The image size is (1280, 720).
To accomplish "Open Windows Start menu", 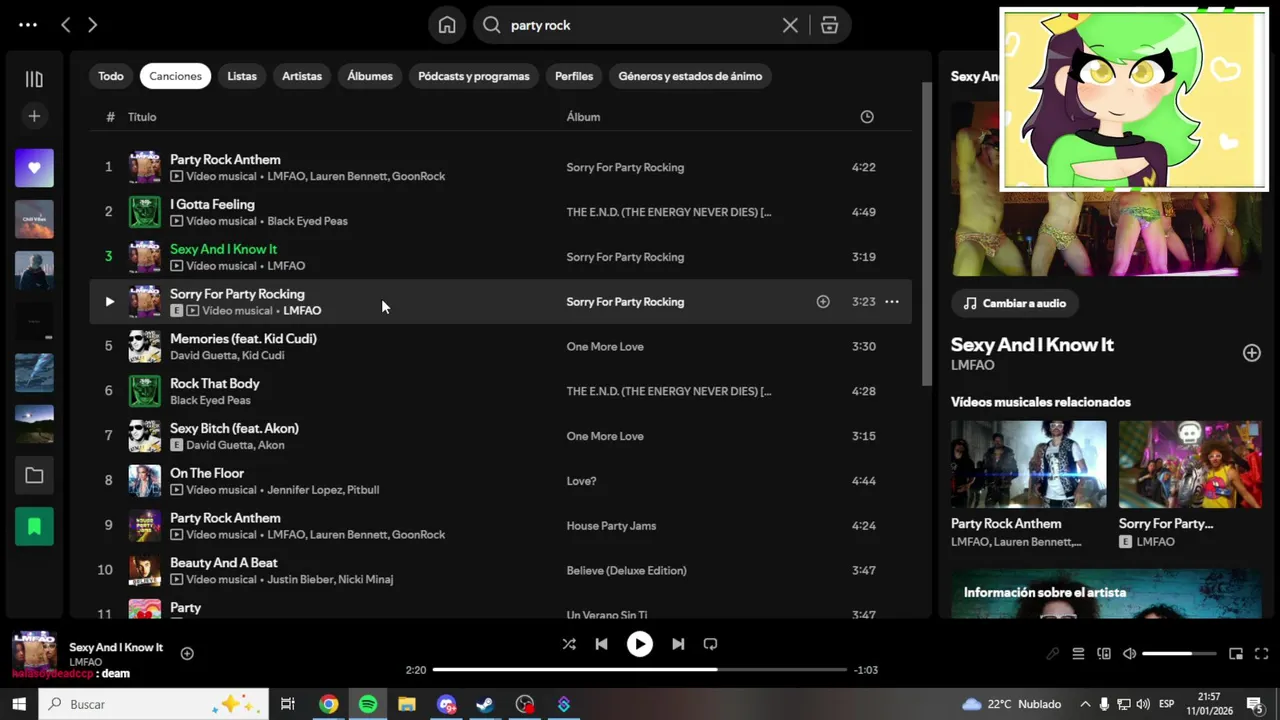I will click(19, 704).
